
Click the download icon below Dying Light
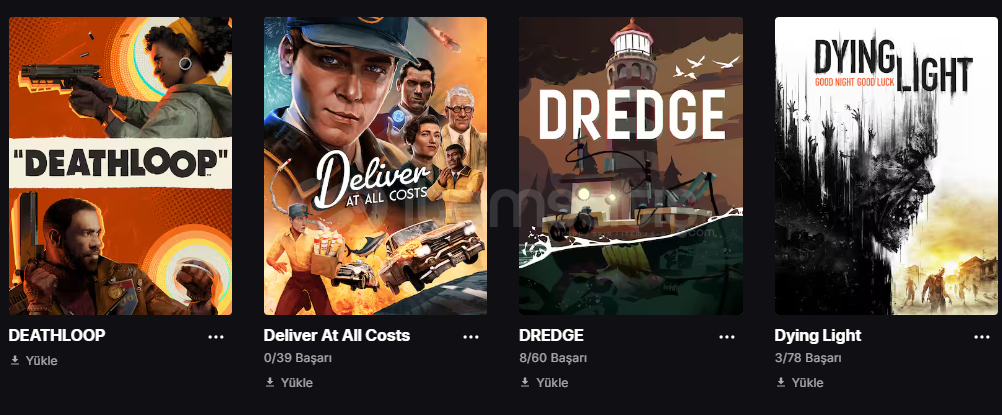pos(780,382)
